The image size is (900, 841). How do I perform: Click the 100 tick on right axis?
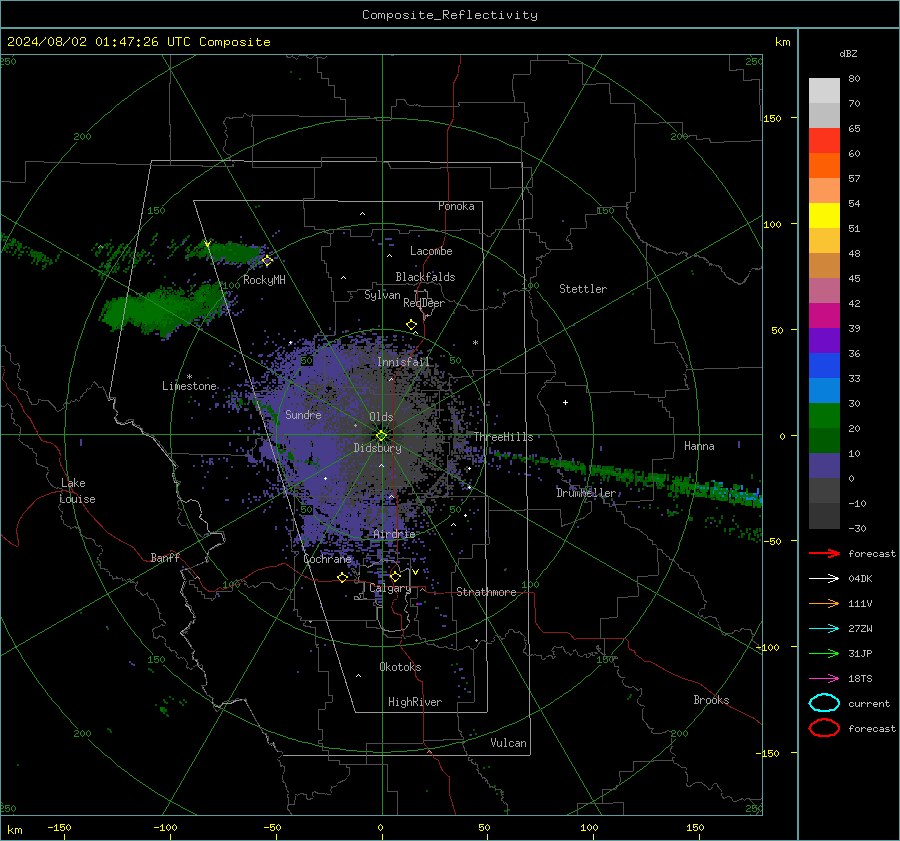click(772, 224)
